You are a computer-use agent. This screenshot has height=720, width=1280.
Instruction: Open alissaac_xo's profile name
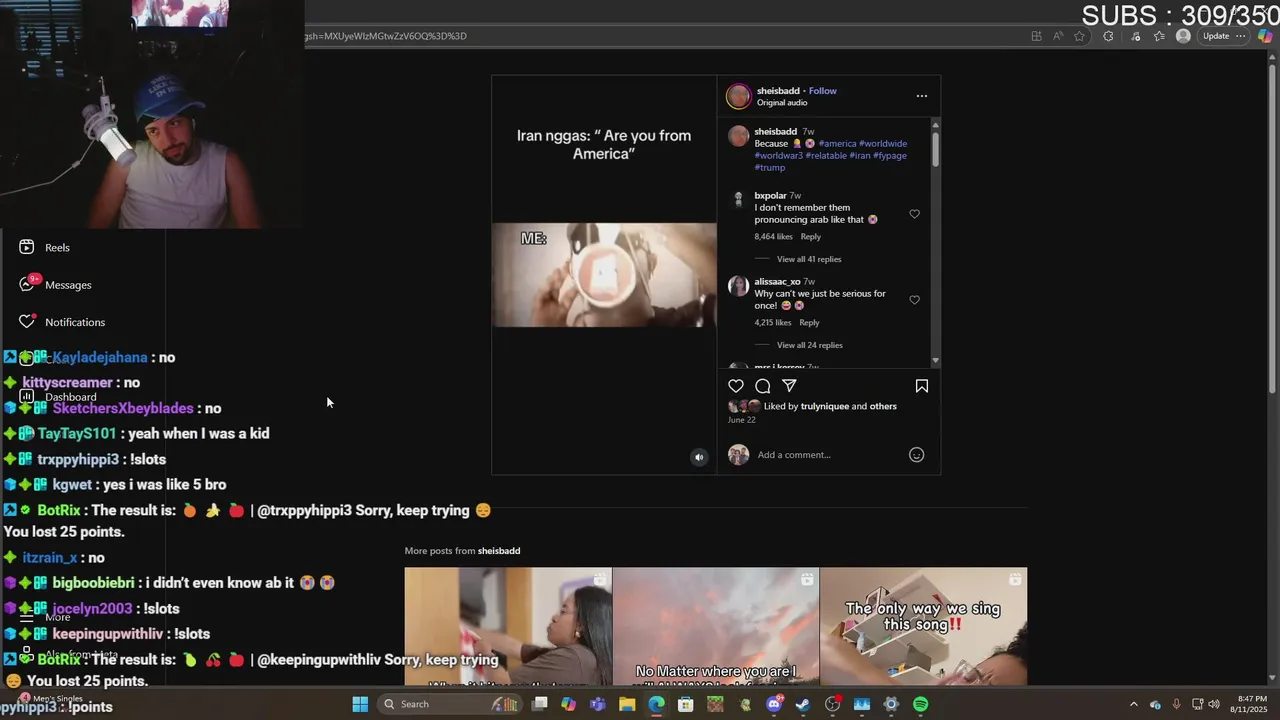(777, 282)
